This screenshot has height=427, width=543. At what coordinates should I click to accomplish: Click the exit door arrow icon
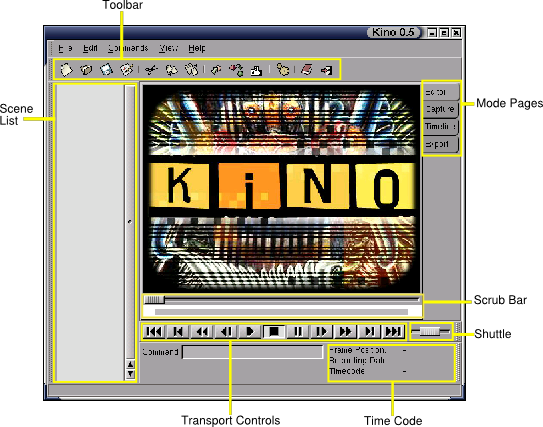point(327,70)
